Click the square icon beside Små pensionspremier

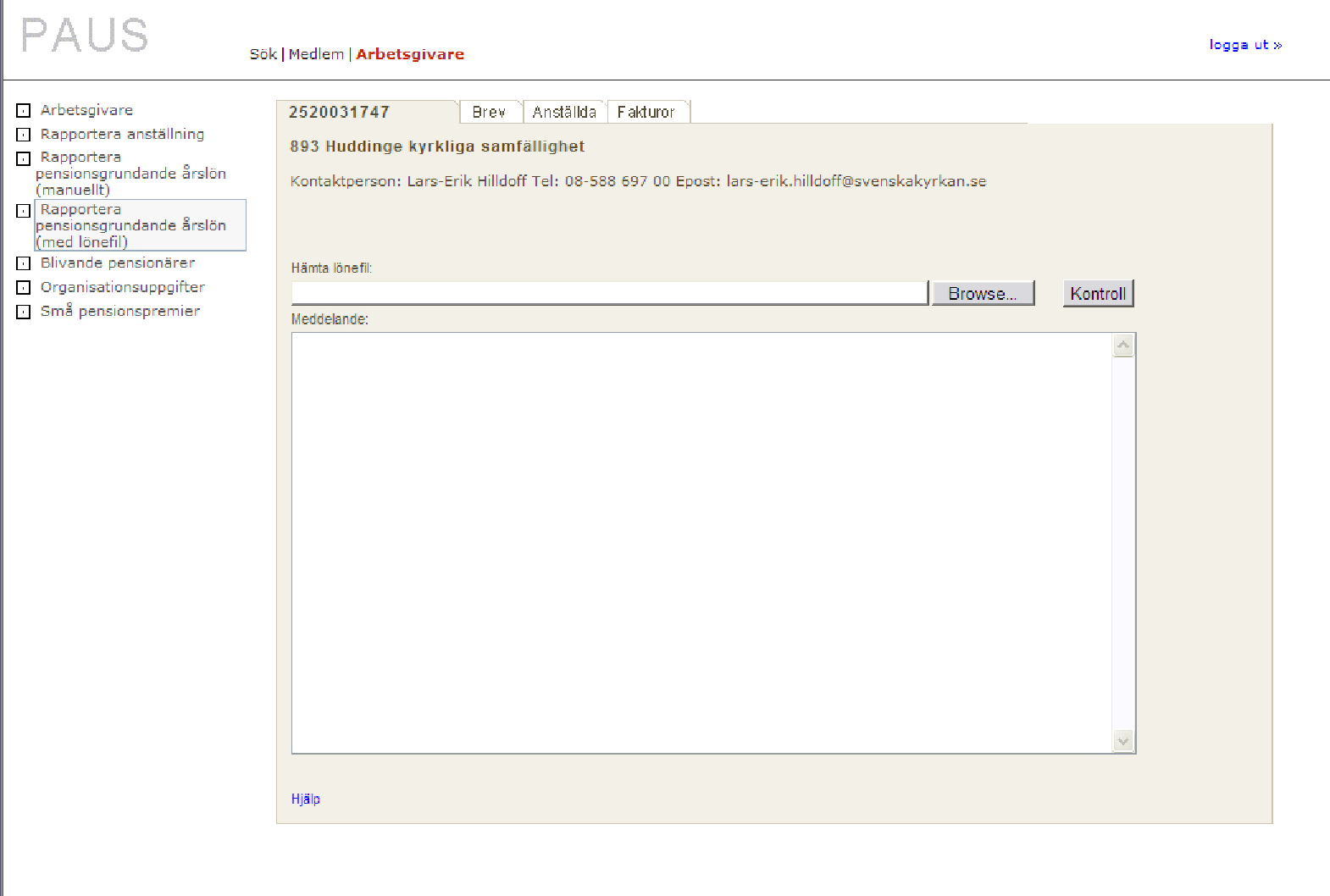(24, 312)
